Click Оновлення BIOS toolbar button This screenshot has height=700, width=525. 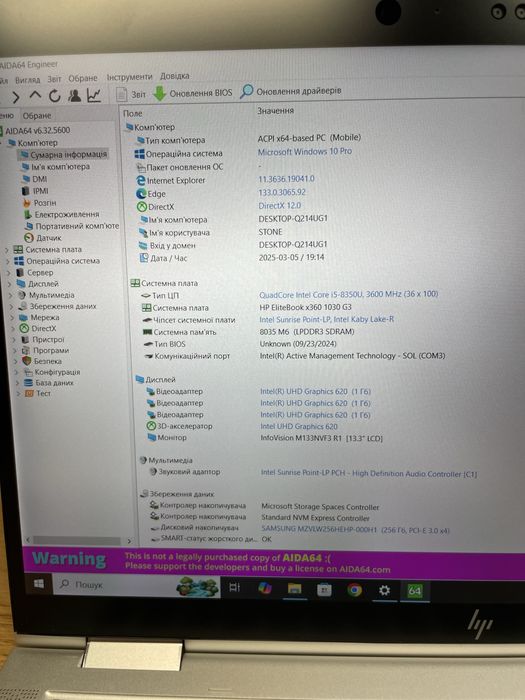point(193,93)
